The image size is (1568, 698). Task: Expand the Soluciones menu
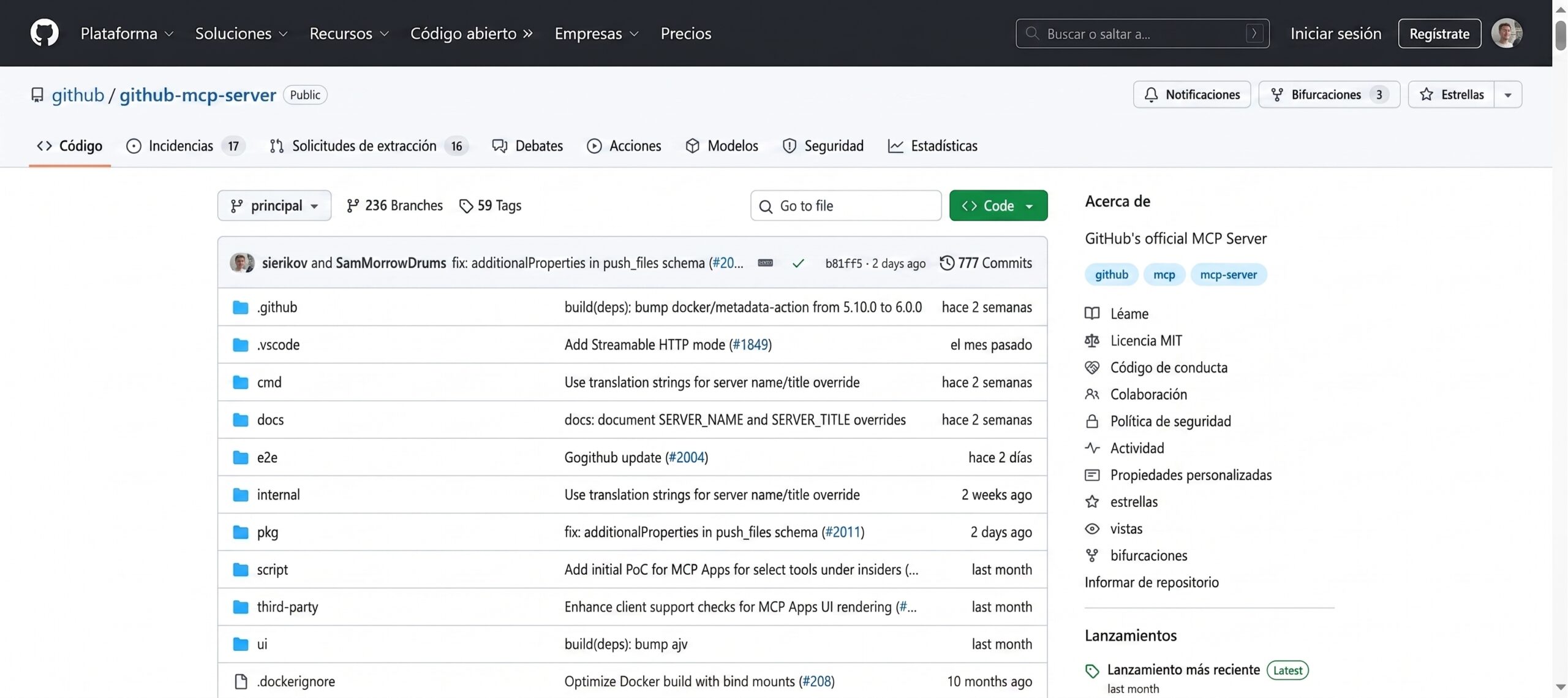coord(241,33)
